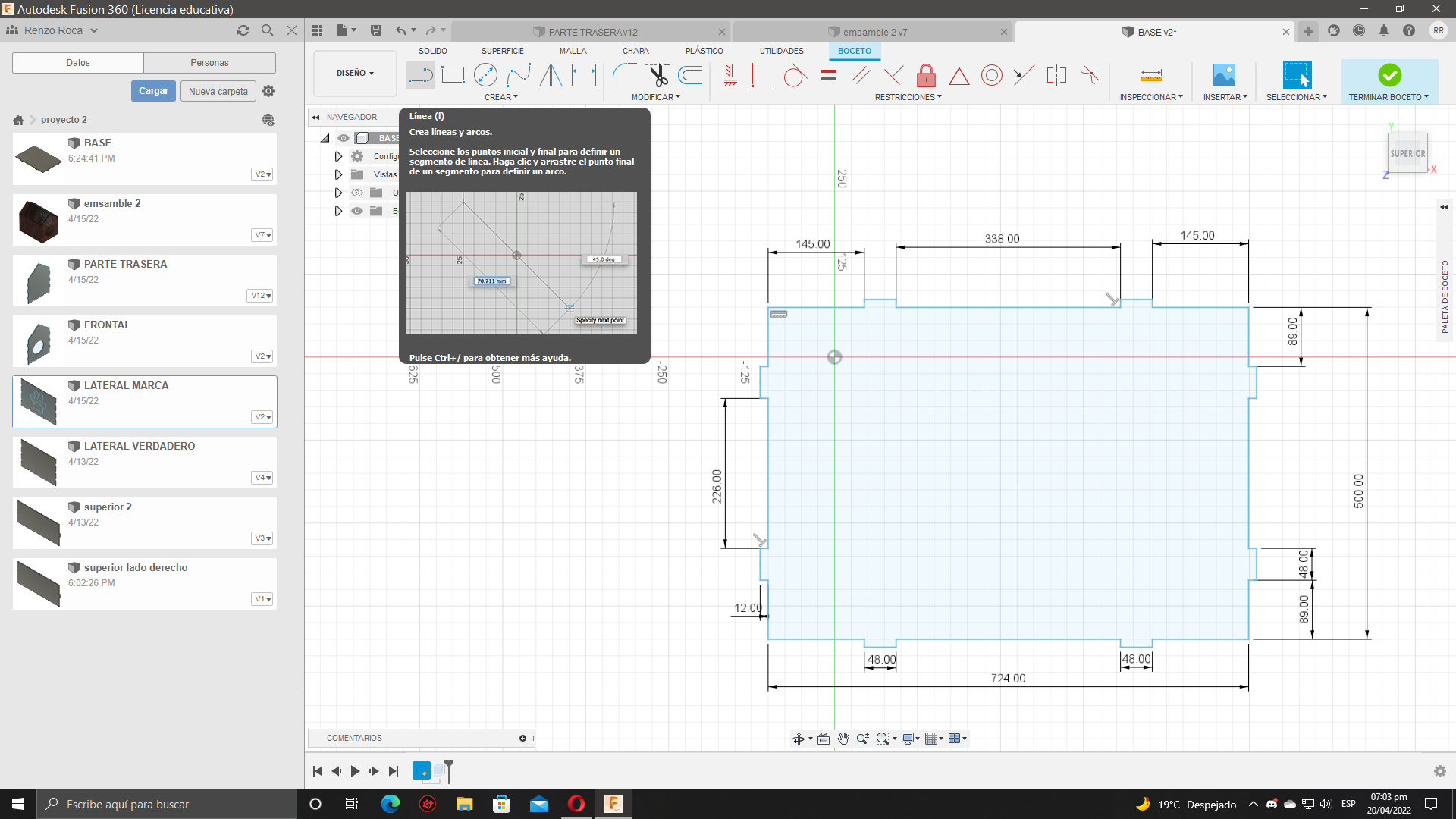The height and width of the screenshot is (819, 1456).
Task: Save the document with disk icon
Action: 376,30
